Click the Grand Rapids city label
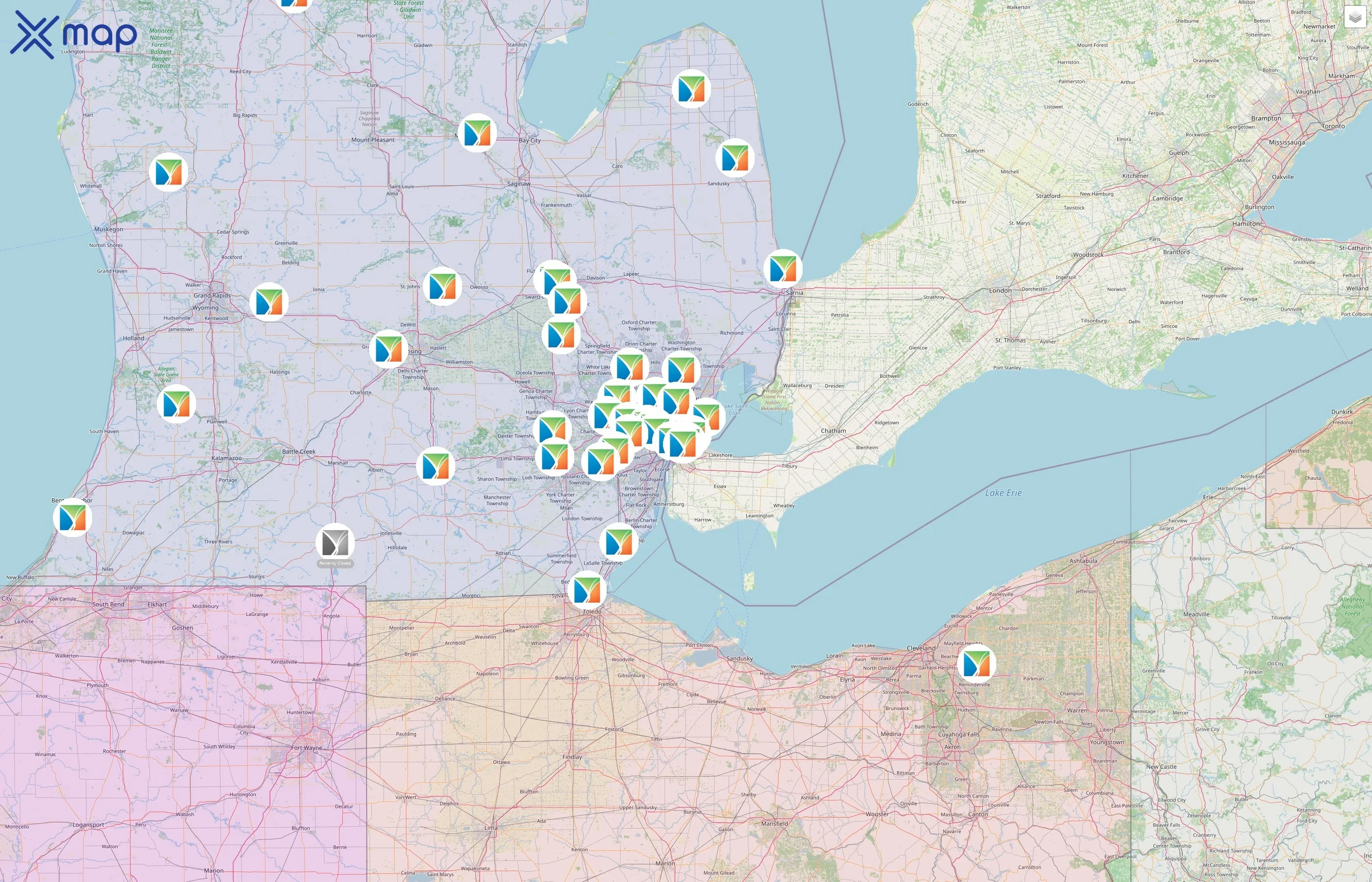This screenshot has width=1372, height=882. pos(212,296)
